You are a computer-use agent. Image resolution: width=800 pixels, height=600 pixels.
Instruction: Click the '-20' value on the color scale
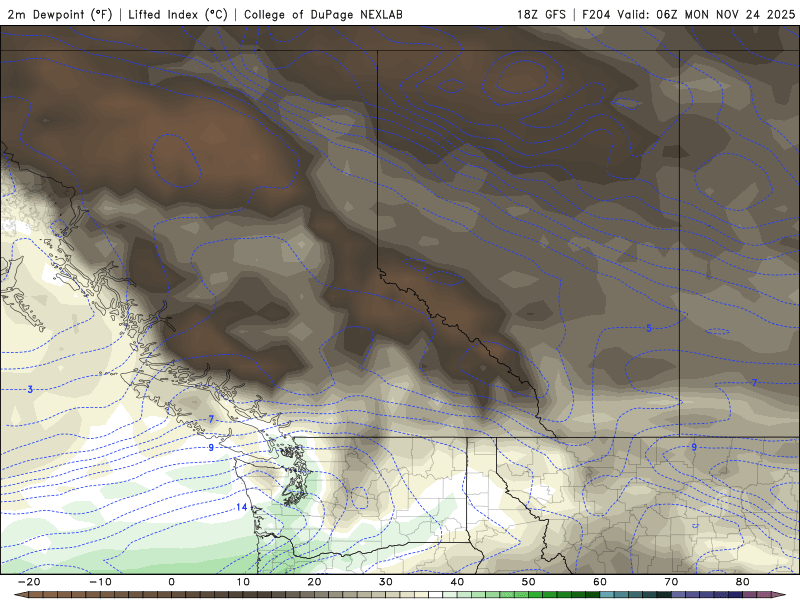[x=29, y=582]
